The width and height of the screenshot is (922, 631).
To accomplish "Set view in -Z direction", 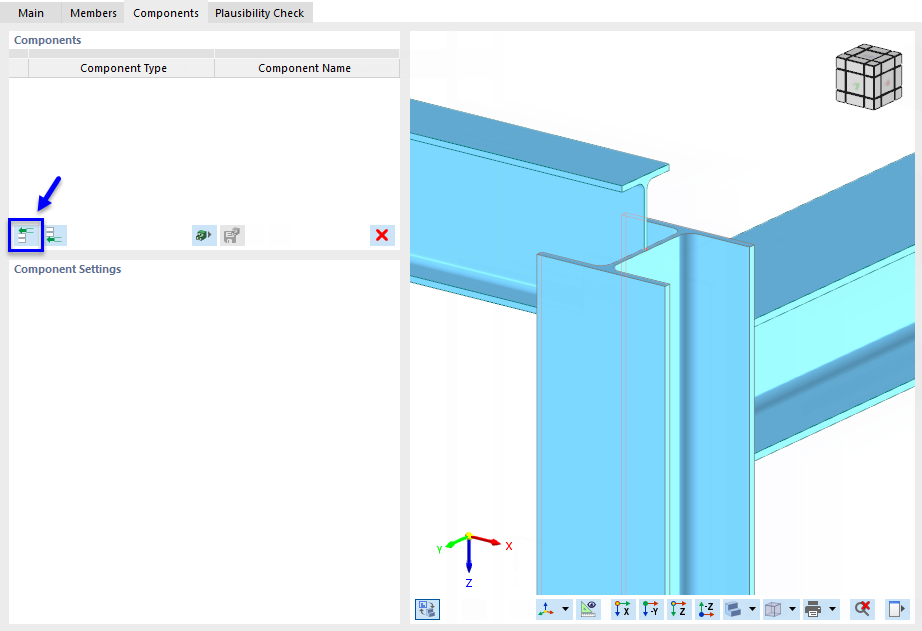I will 707,609.
